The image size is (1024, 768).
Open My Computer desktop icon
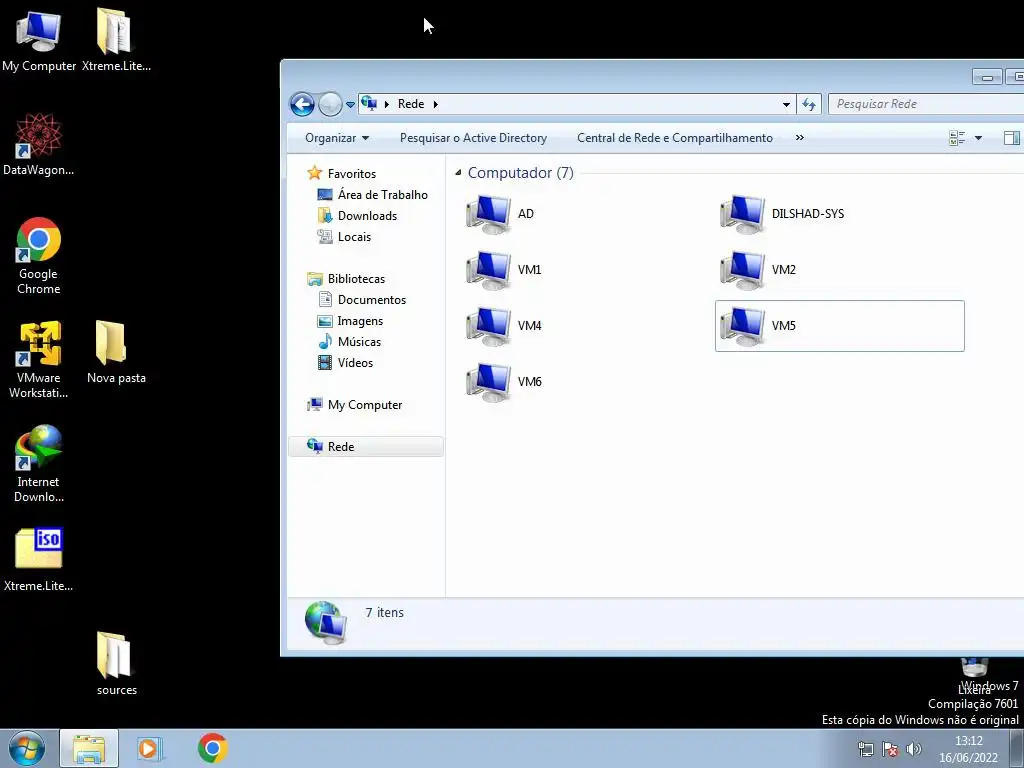point(39,39)
